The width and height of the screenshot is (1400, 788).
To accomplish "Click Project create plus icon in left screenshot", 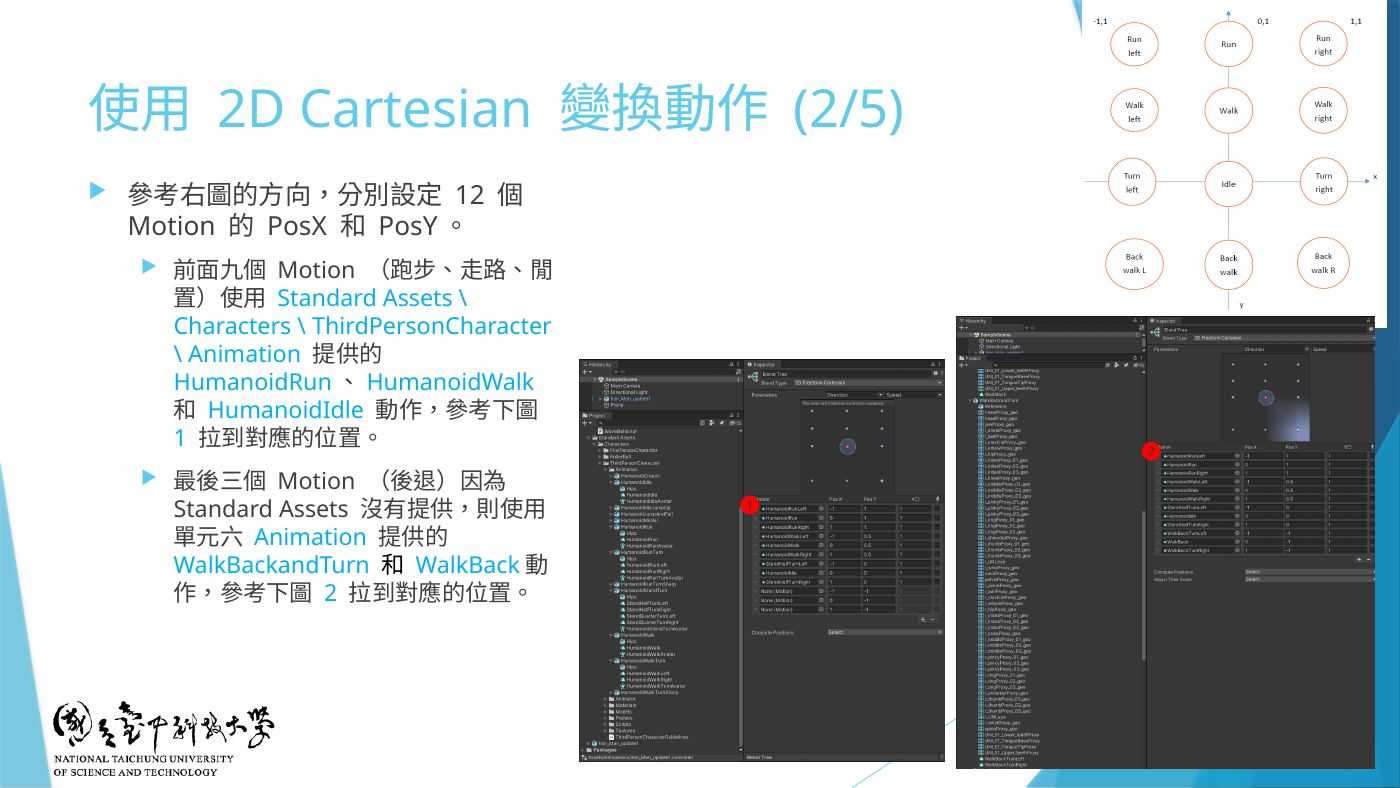I will click(585, 423).
